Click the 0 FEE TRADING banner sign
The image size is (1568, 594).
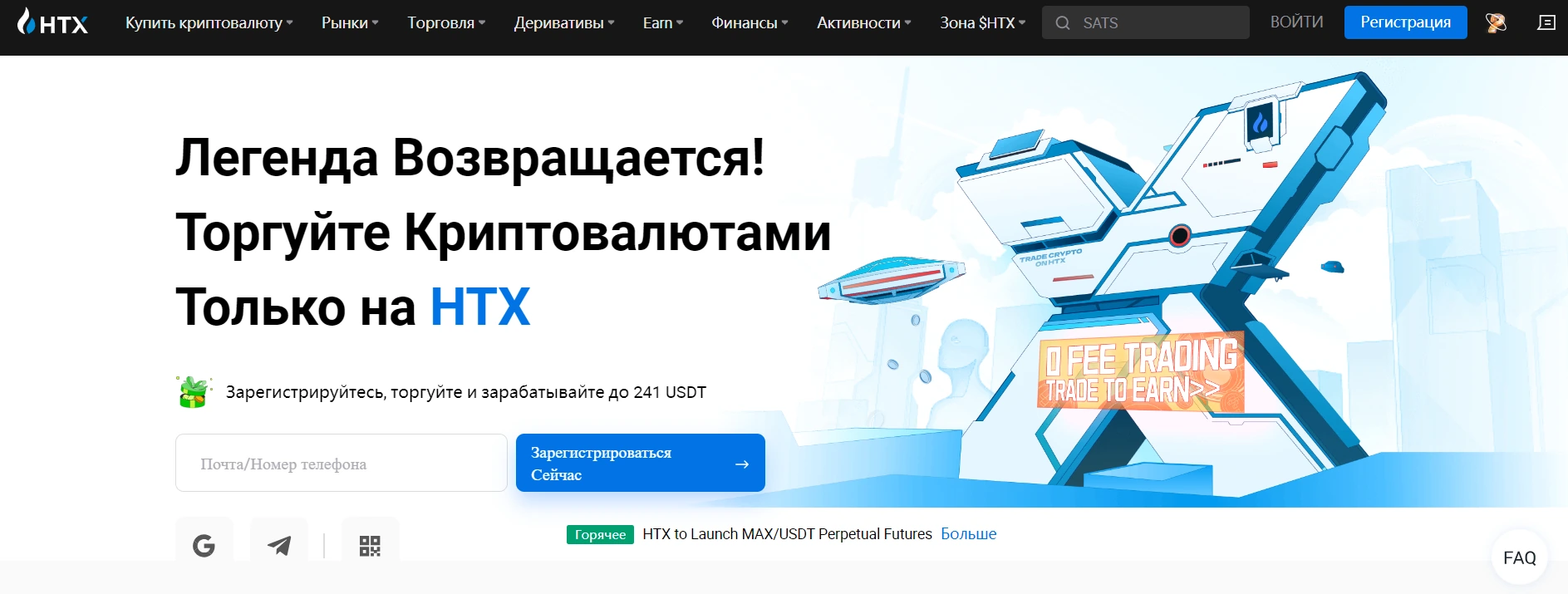click(x=1140, y=371)
